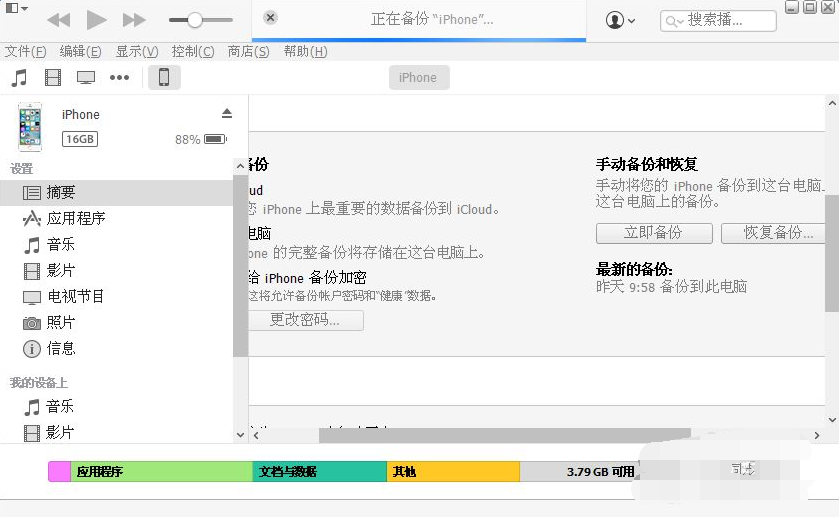Viewport: 839px width, 517px height.
Task: Click the teal 文档与数据 storage segment
Action: click(319, 472)
